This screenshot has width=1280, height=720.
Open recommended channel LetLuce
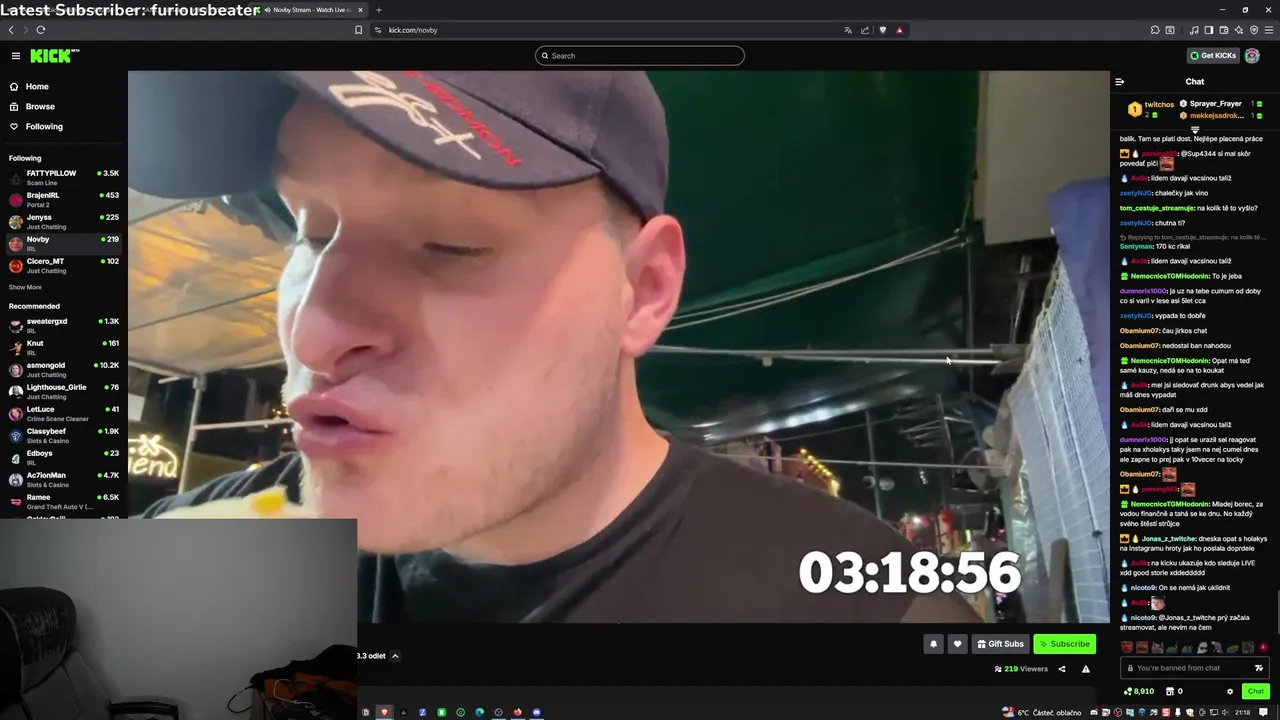click(x=64, y=414)
